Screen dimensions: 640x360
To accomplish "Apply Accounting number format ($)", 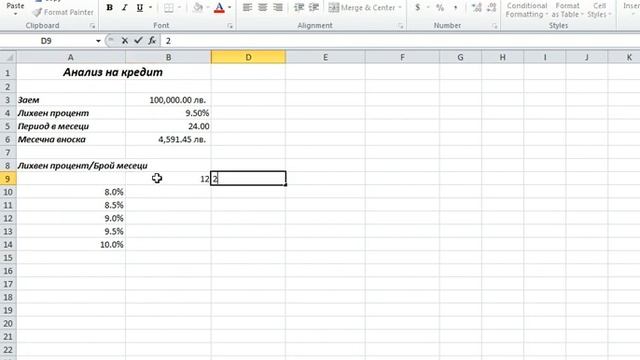I will pyautogui.click(x=418, y=7).
